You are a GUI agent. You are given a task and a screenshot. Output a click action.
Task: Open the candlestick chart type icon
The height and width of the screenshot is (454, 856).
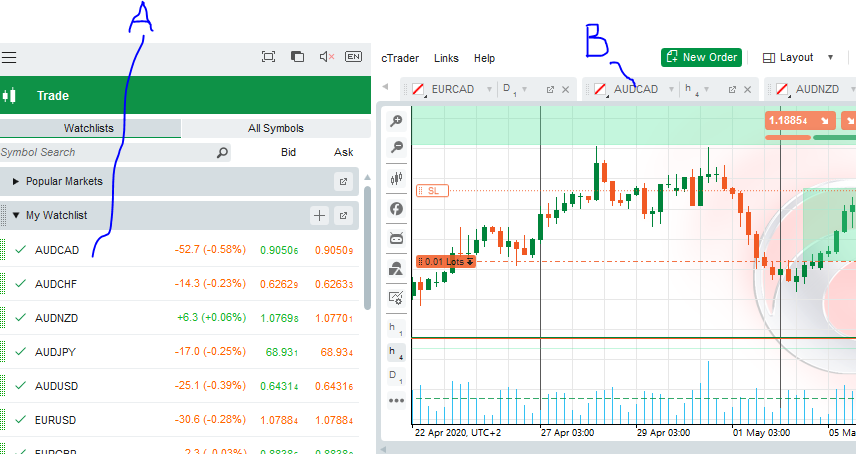(396, 178)
